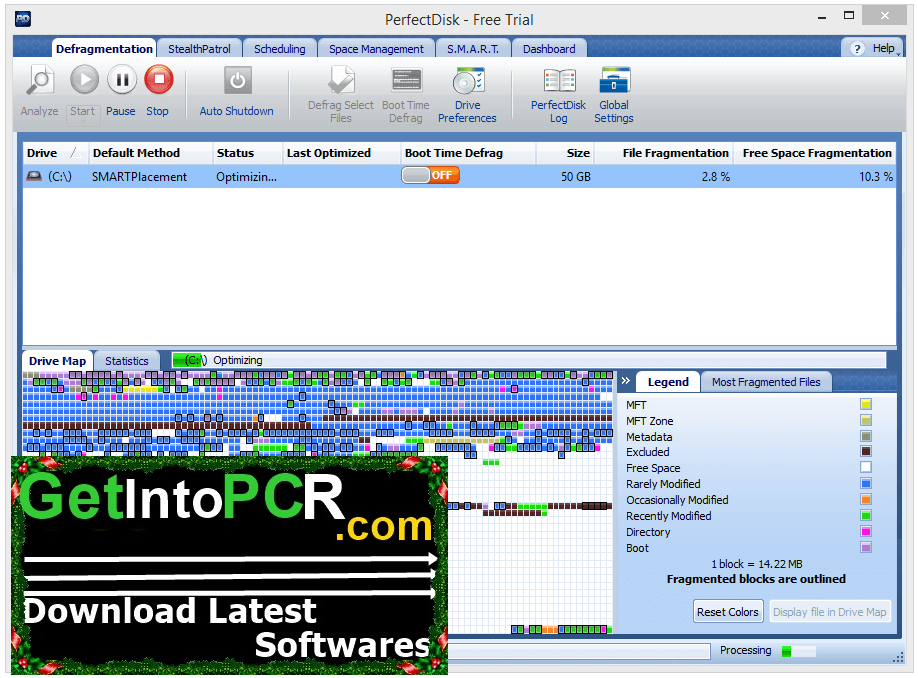Screen dimensions: 918x678
Task: Sort by the Size column header
Action: tap(565, 153)
